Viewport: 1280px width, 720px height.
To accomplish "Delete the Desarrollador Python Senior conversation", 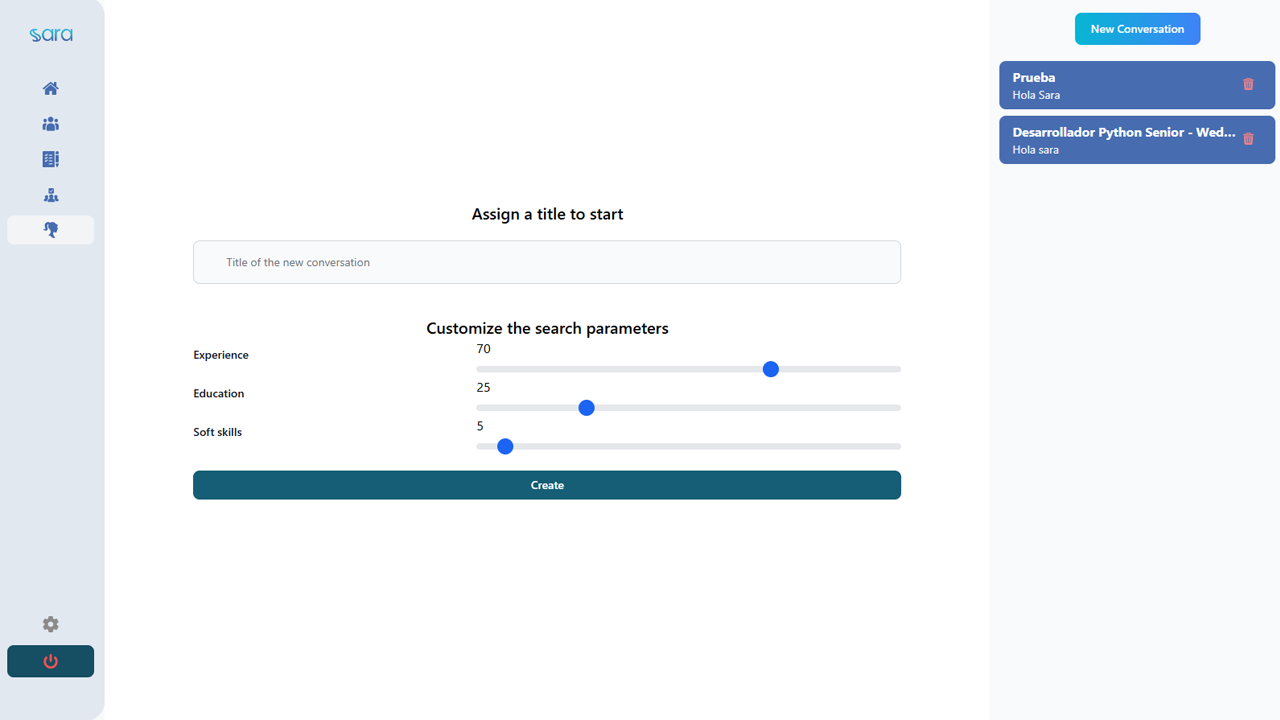I will tap(1248, 139).
